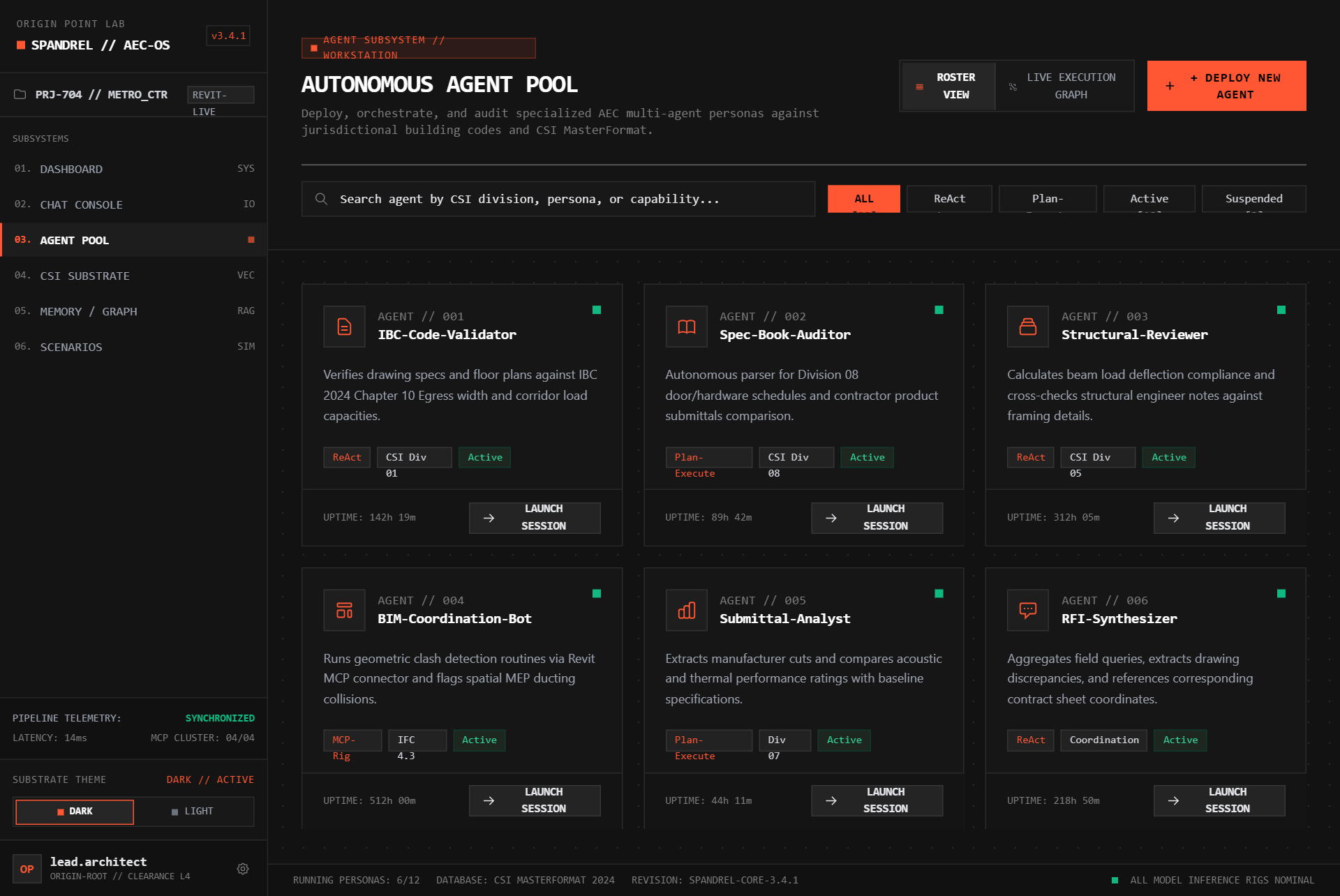Screen dimensions: 1340x896
Task: Click SYNCHRONIZED pipeline telemetry status
Action: [220, 718]
